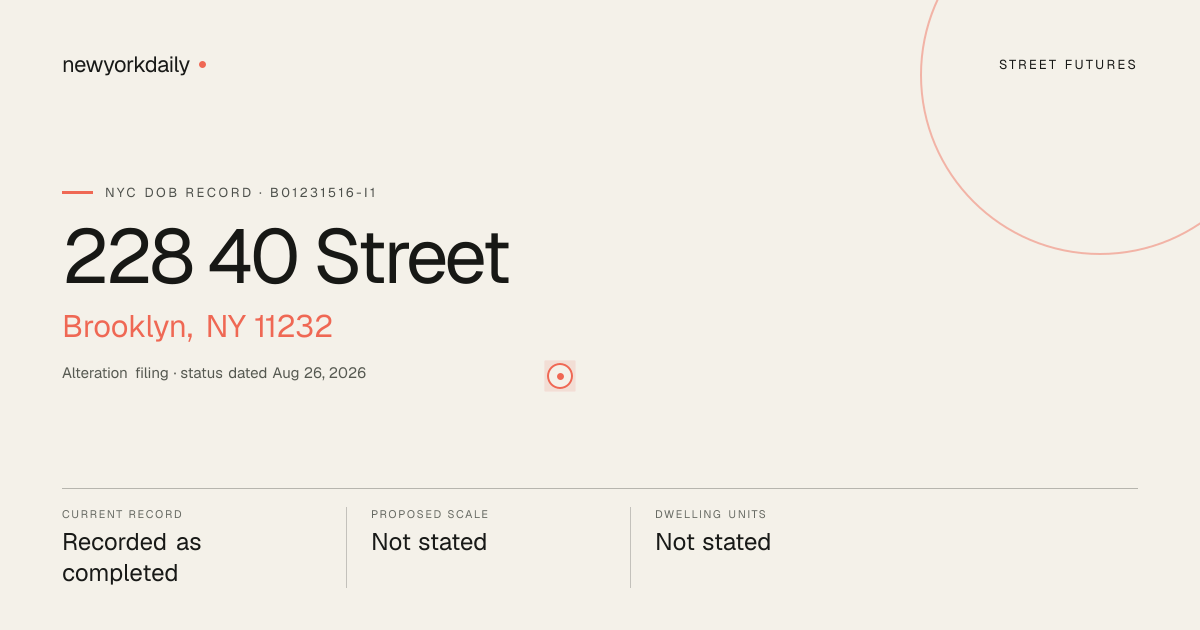The image size is (1200, 630).
Task: Click the CURRENT RECORD label
Action: [122, 514]
